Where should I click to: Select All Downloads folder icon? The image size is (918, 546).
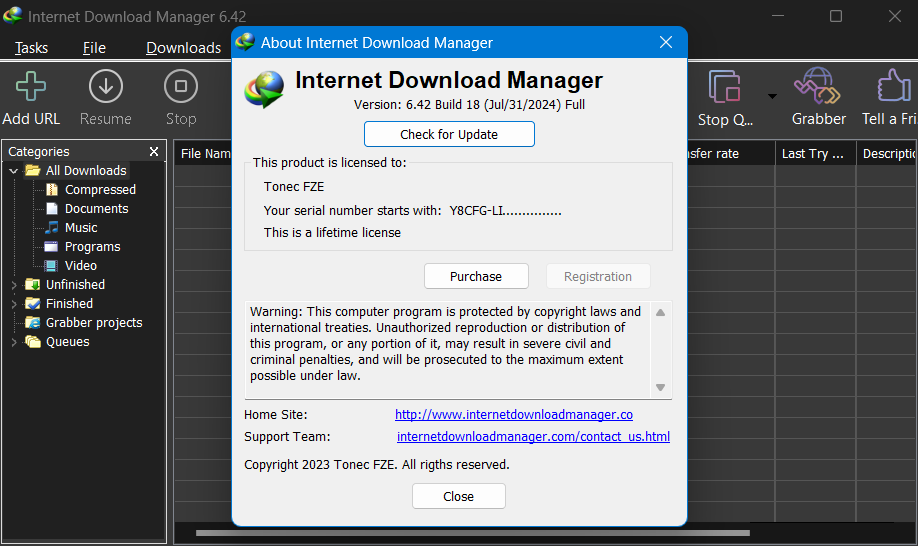click(33, 170)
